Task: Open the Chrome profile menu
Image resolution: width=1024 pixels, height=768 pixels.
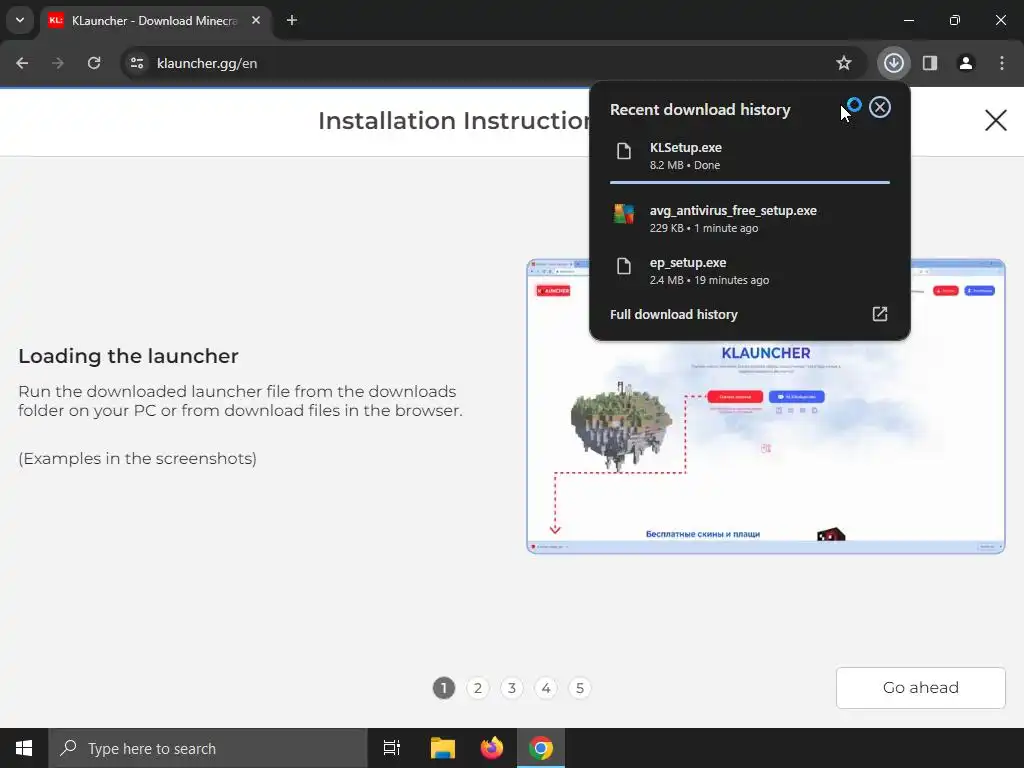Action: click(966, 63)
